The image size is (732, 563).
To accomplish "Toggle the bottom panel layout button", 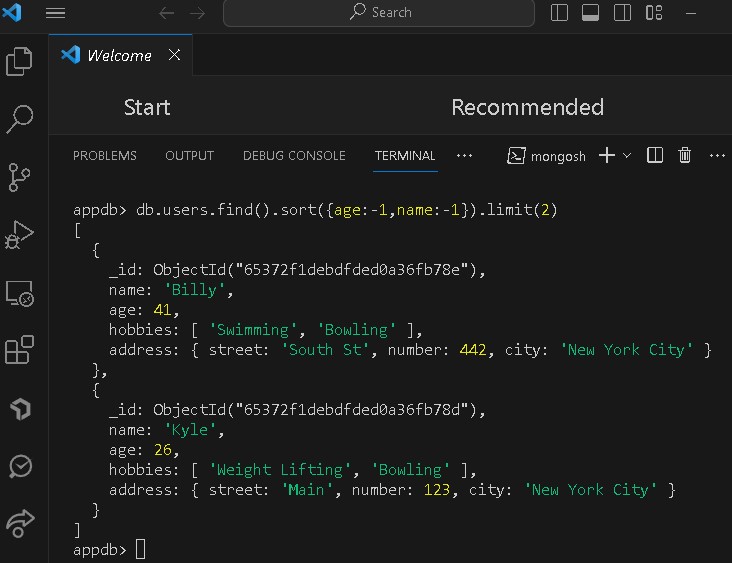I will (591, 13).
